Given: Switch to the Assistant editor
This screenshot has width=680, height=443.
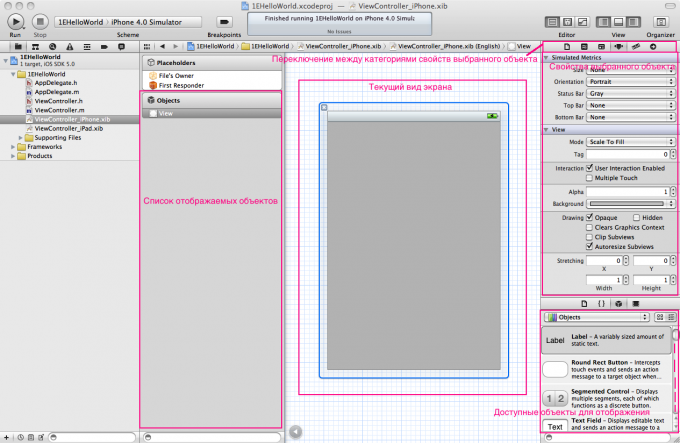Looking at the screenshot, I should (x=567, y=22).
